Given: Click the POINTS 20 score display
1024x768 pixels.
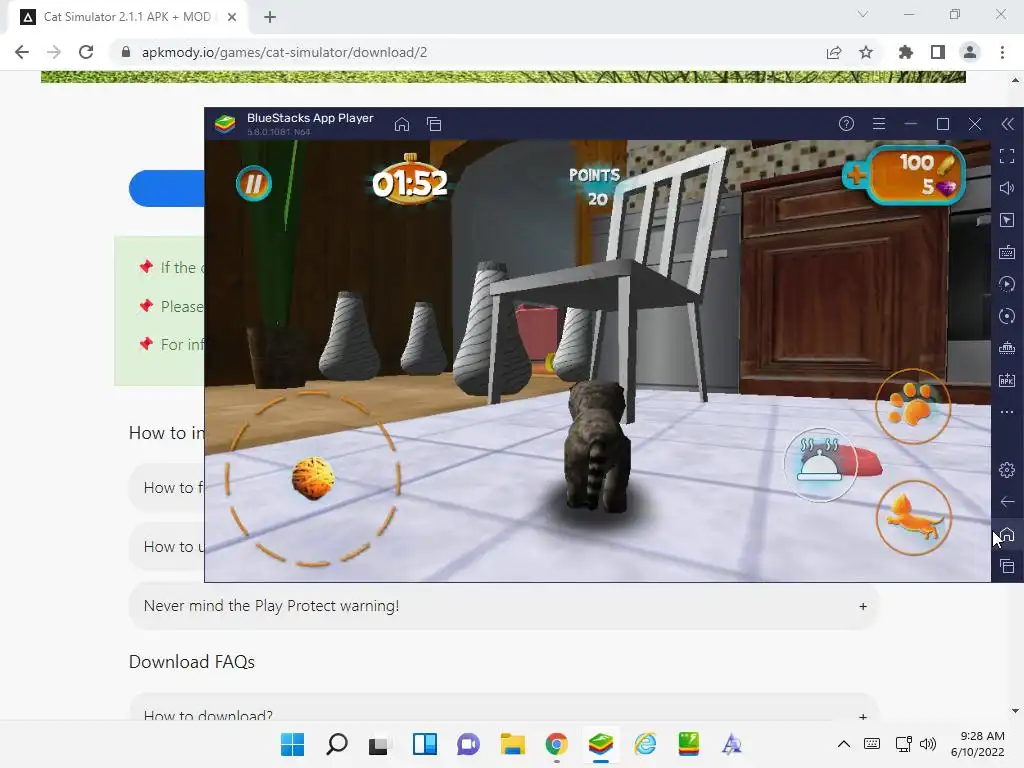Looking at the screenshot, I should click(594, 187).
